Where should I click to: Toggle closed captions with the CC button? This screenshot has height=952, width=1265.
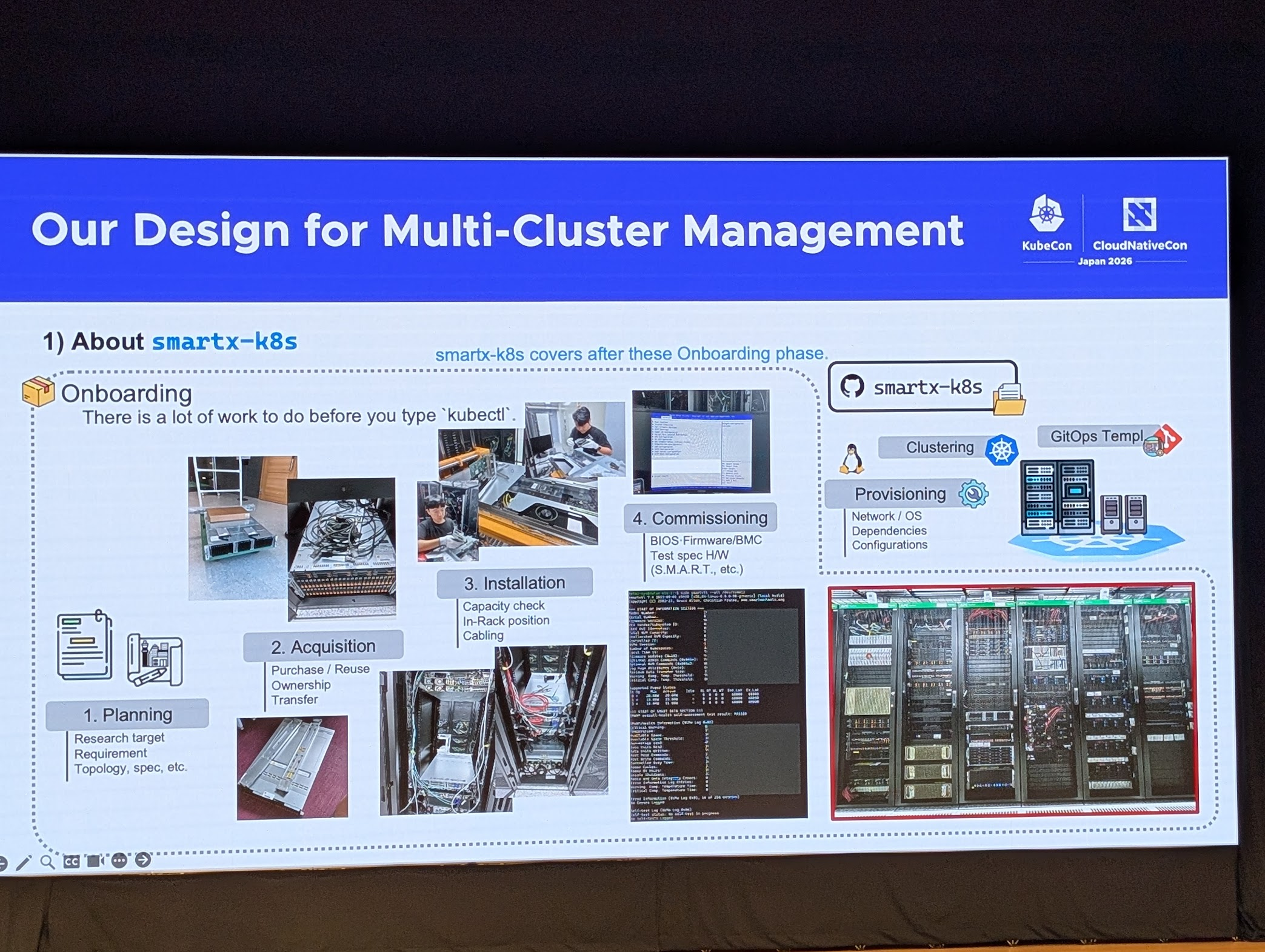tap(72, 861)
